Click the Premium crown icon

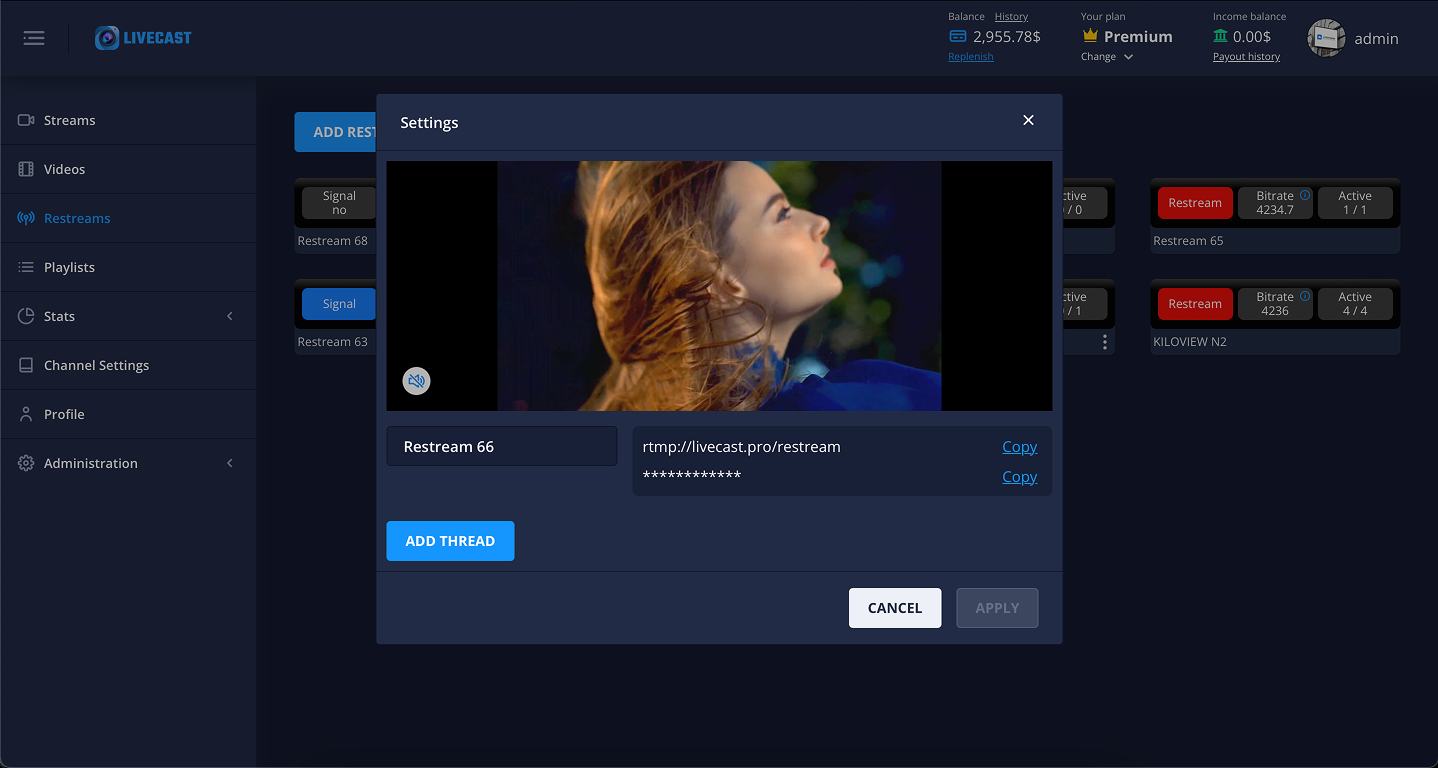[x=1089, y=36]
